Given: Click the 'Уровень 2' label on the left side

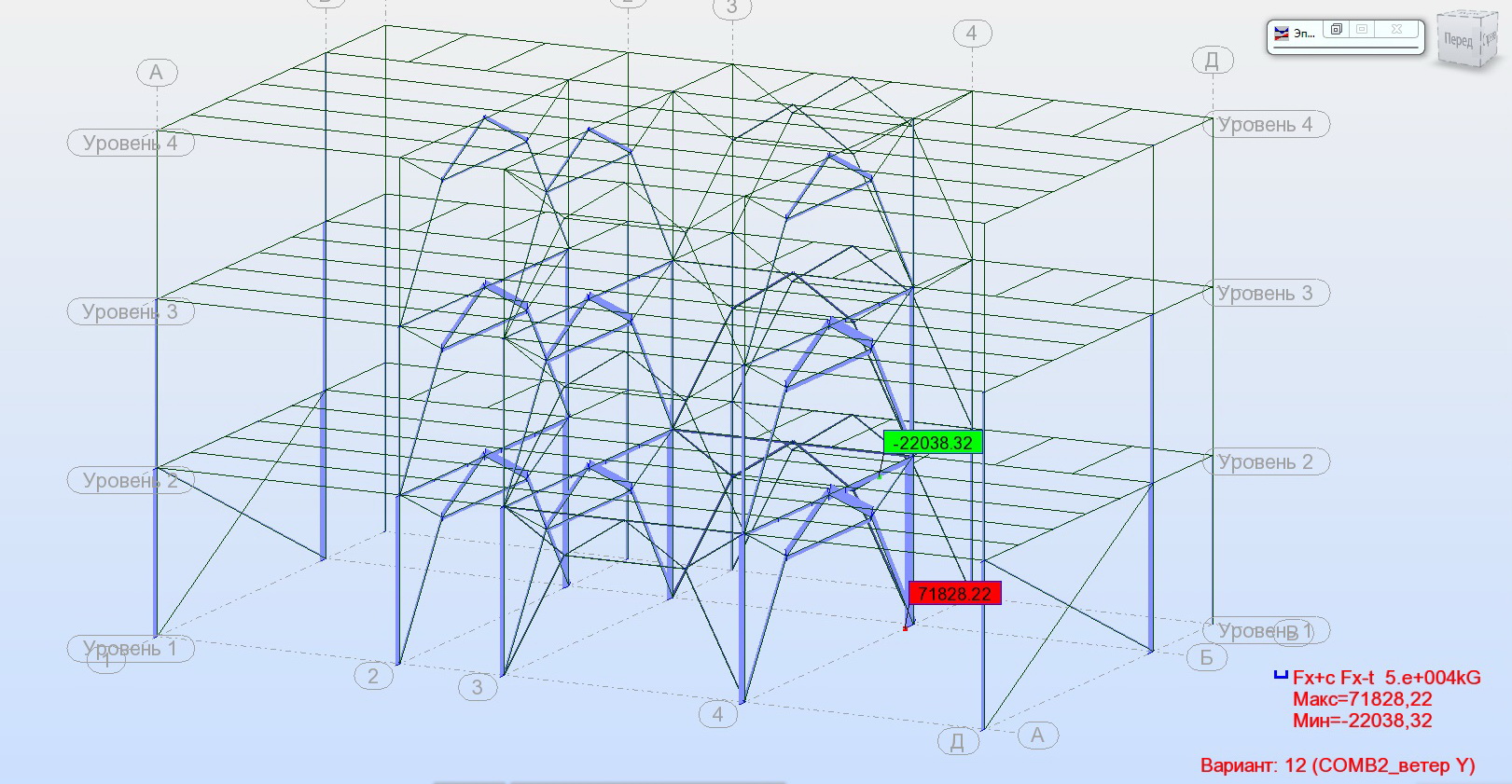Looking at the screenshot, I should click(131, 480).
